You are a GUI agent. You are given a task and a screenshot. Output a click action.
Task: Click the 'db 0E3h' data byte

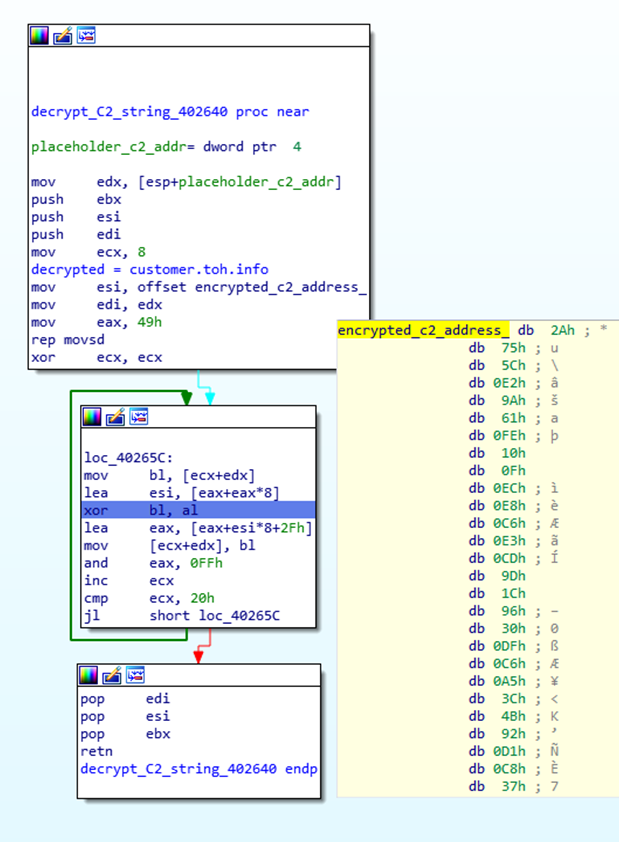coord(513,541)
